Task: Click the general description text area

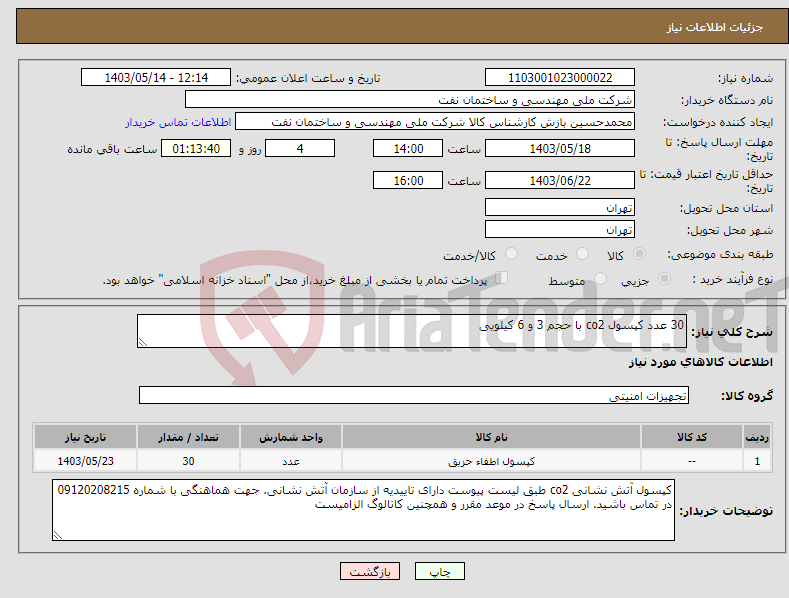Action: [412, 331]
